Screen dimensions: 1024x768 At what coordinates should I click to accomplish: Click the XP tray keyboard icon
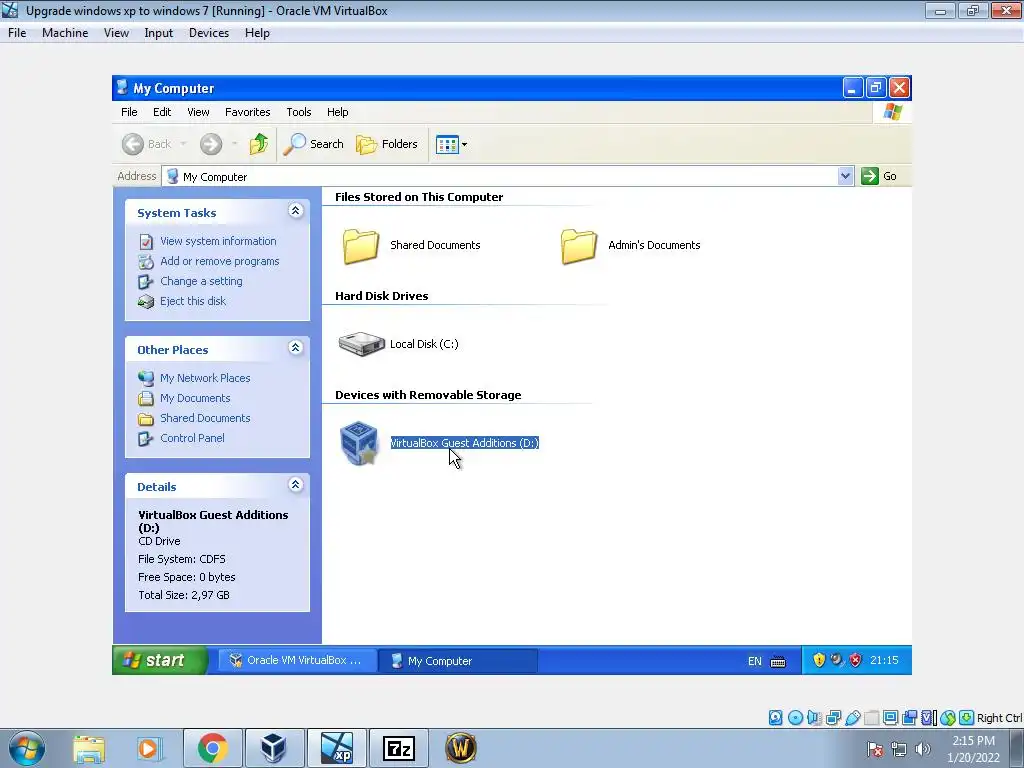pos(778,662)
